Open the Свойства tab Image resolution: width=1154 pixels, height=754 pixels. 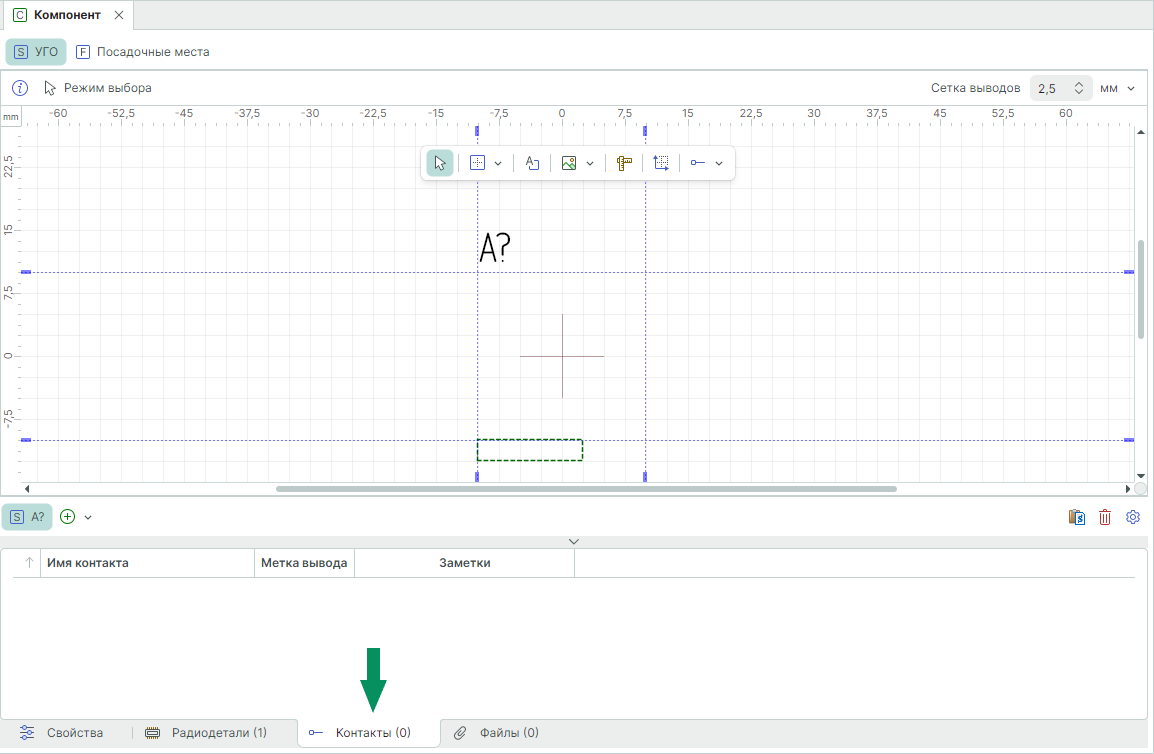tap(62, 733)
